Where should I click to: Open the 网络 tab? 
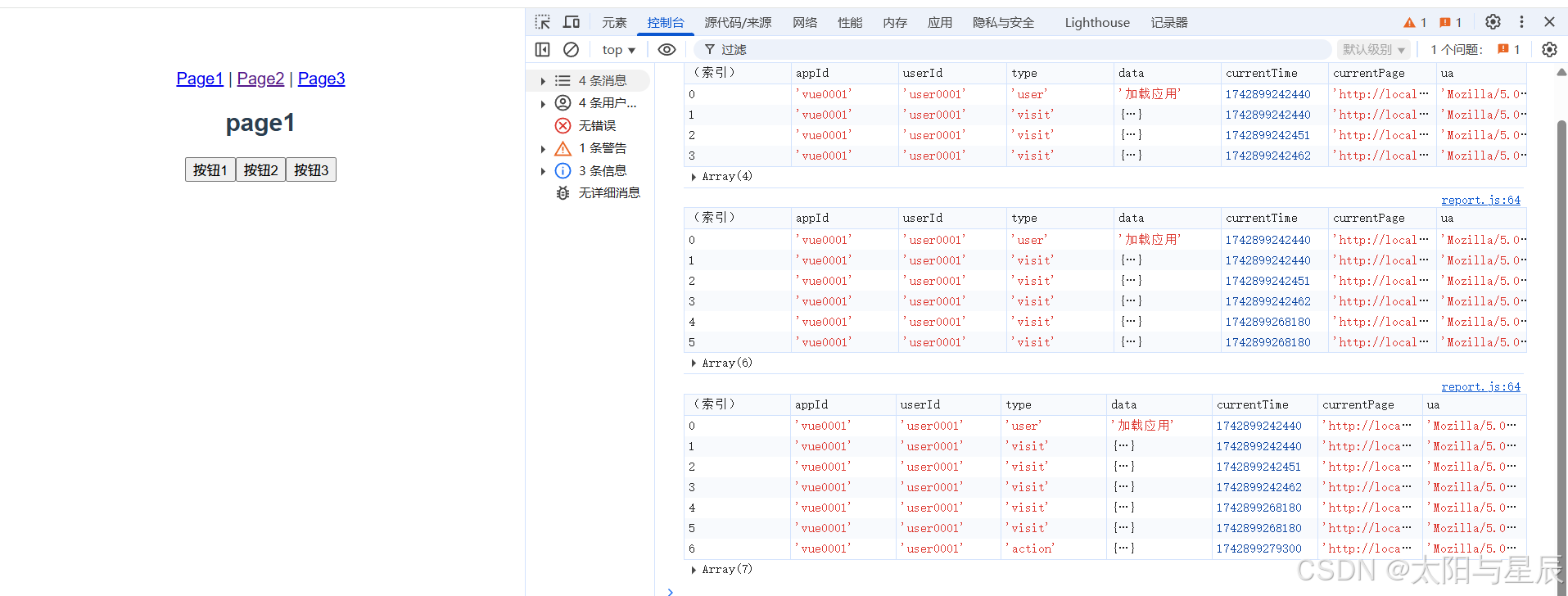(x=805, y=22)
